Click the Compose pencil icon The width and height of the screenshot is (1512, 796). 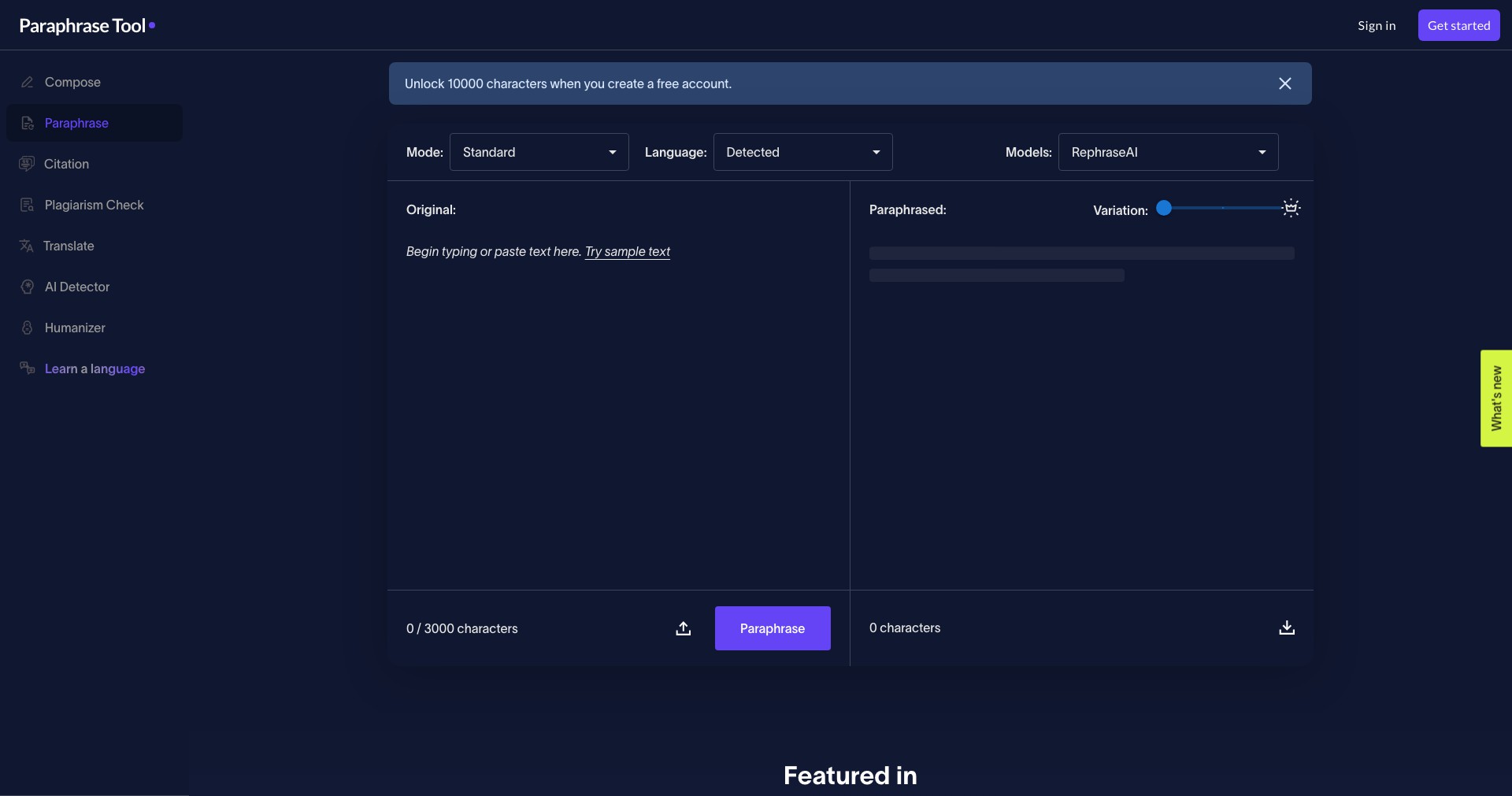point(28,82)
